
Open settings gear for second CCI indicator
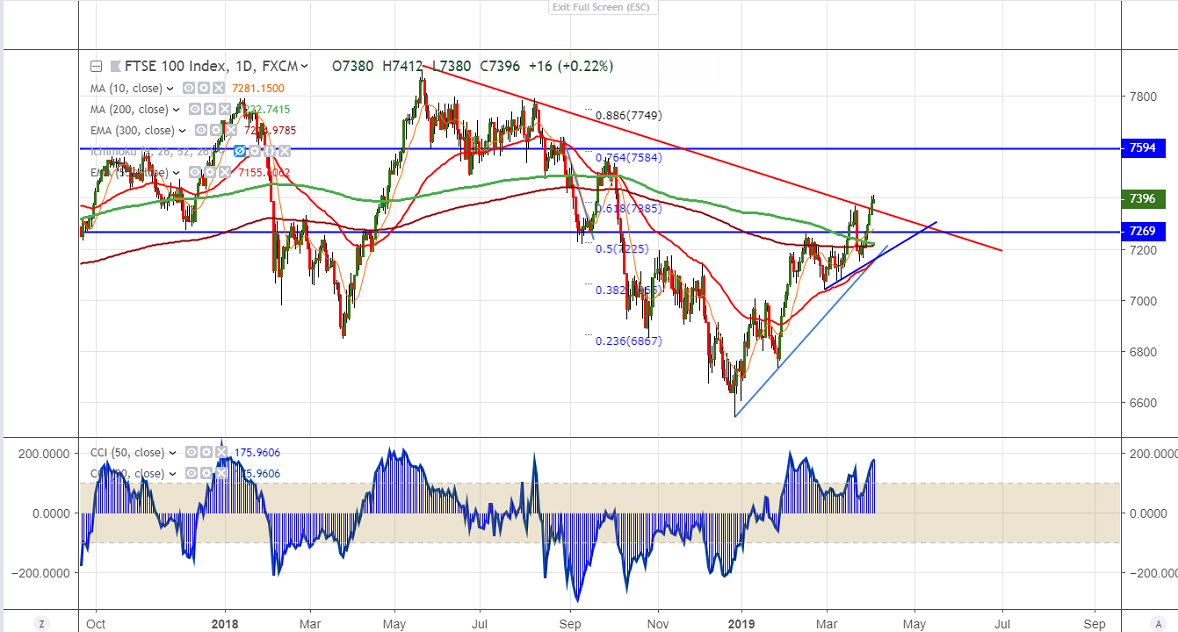coord(207,473)
